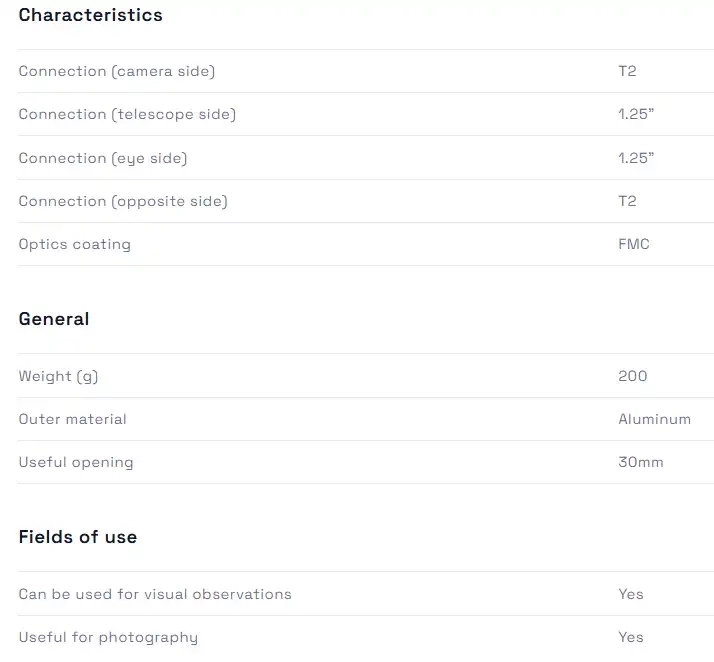This screenshot has height=662, width=714.
Task: Click the T2 value for camera side
Action: click(x=627, y=71)
